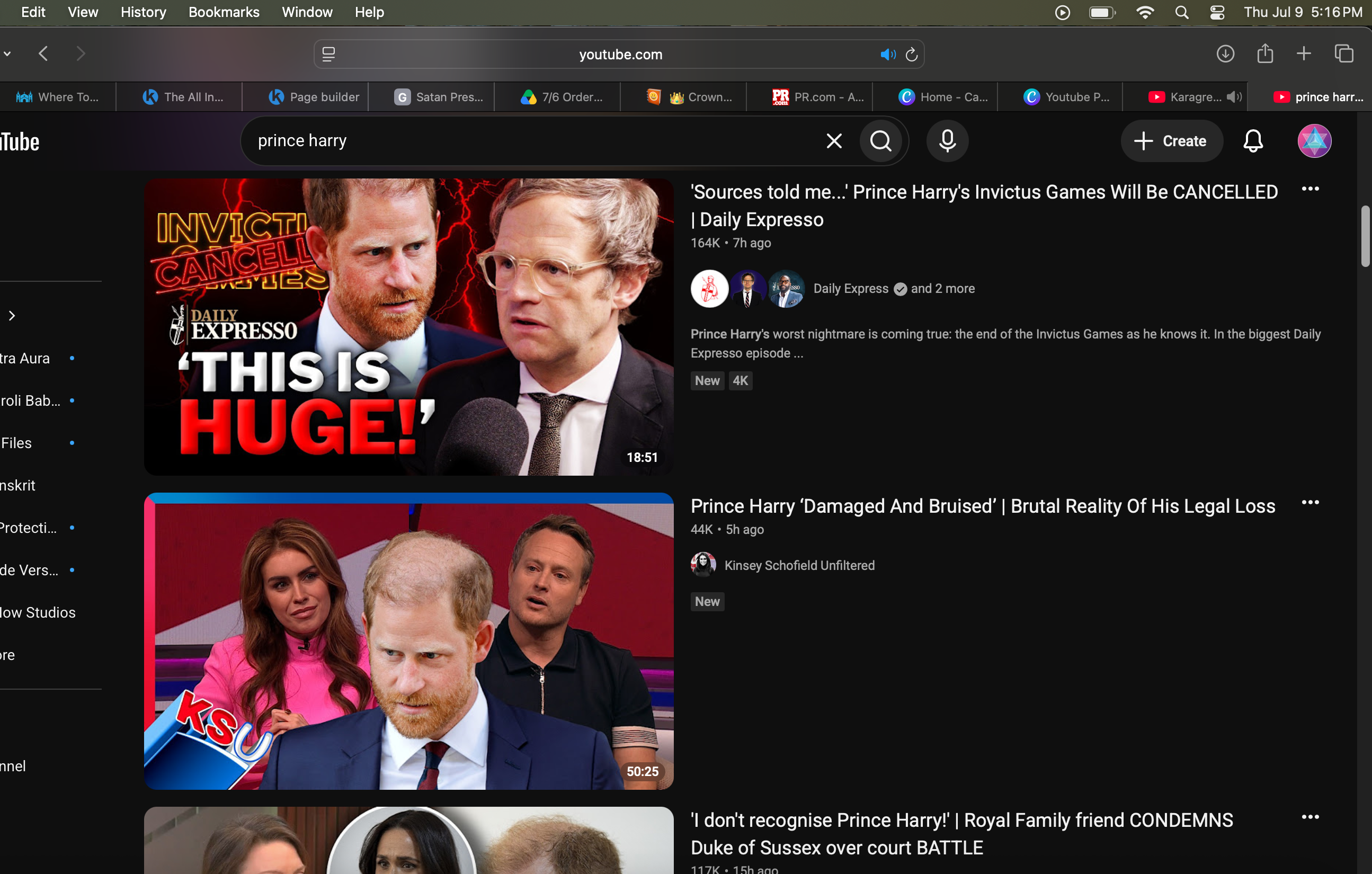The width and height of the screenshot is (1372, 874).
Task: Click the Safari share icon
Action: point(1265,53)
